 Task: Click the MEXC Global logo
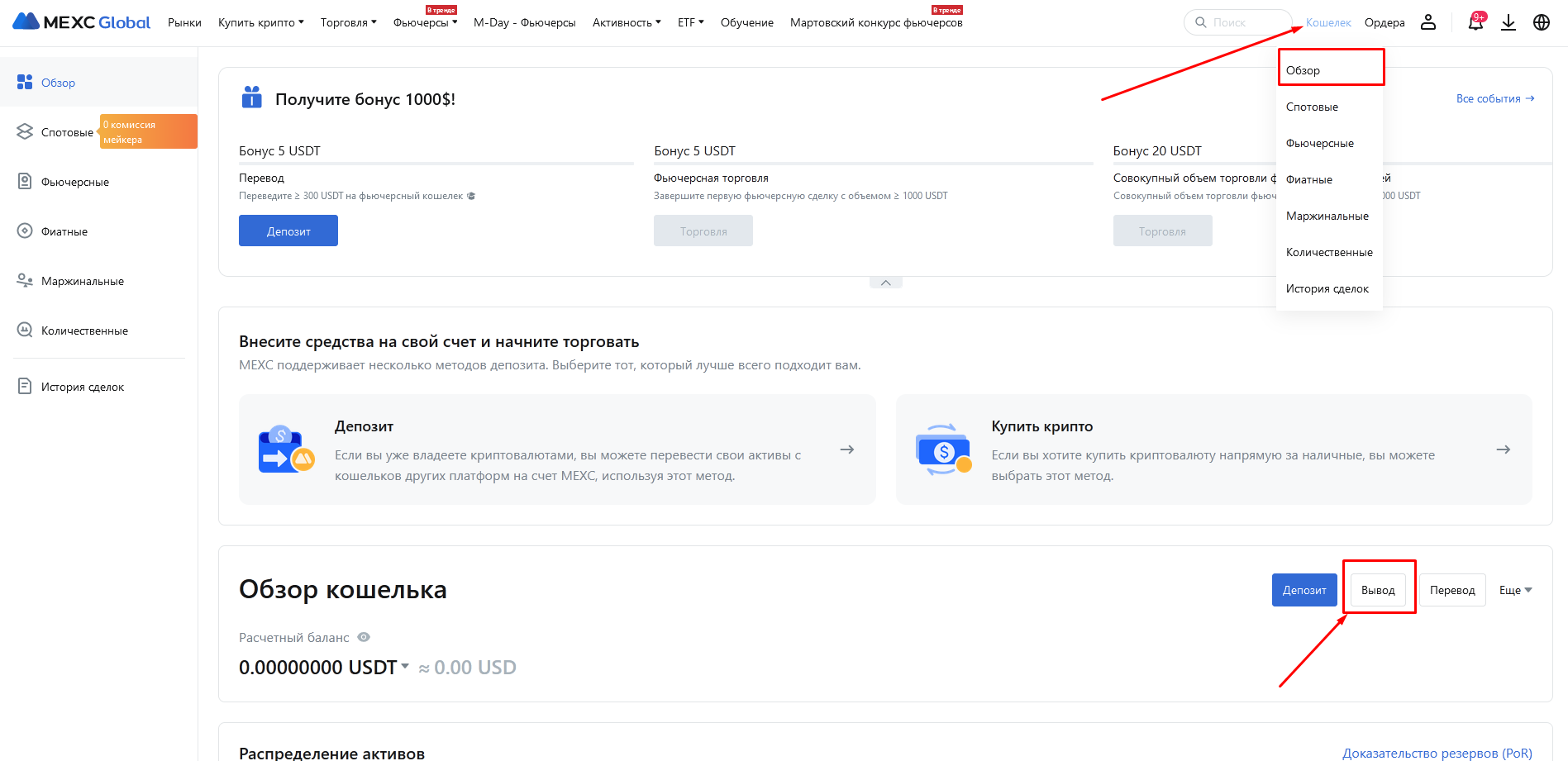click(x=82, y=22)
